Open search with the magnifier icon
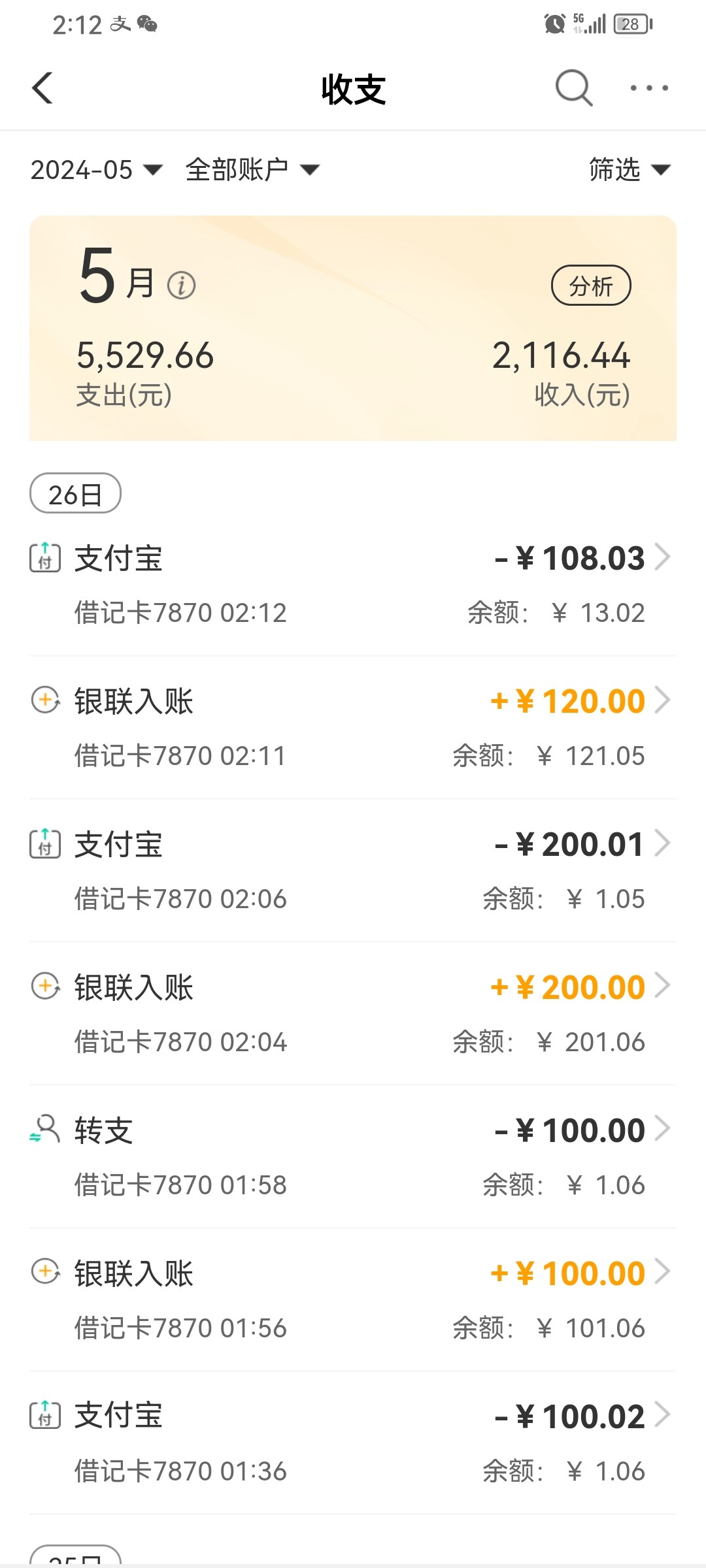 pos(573,88)
